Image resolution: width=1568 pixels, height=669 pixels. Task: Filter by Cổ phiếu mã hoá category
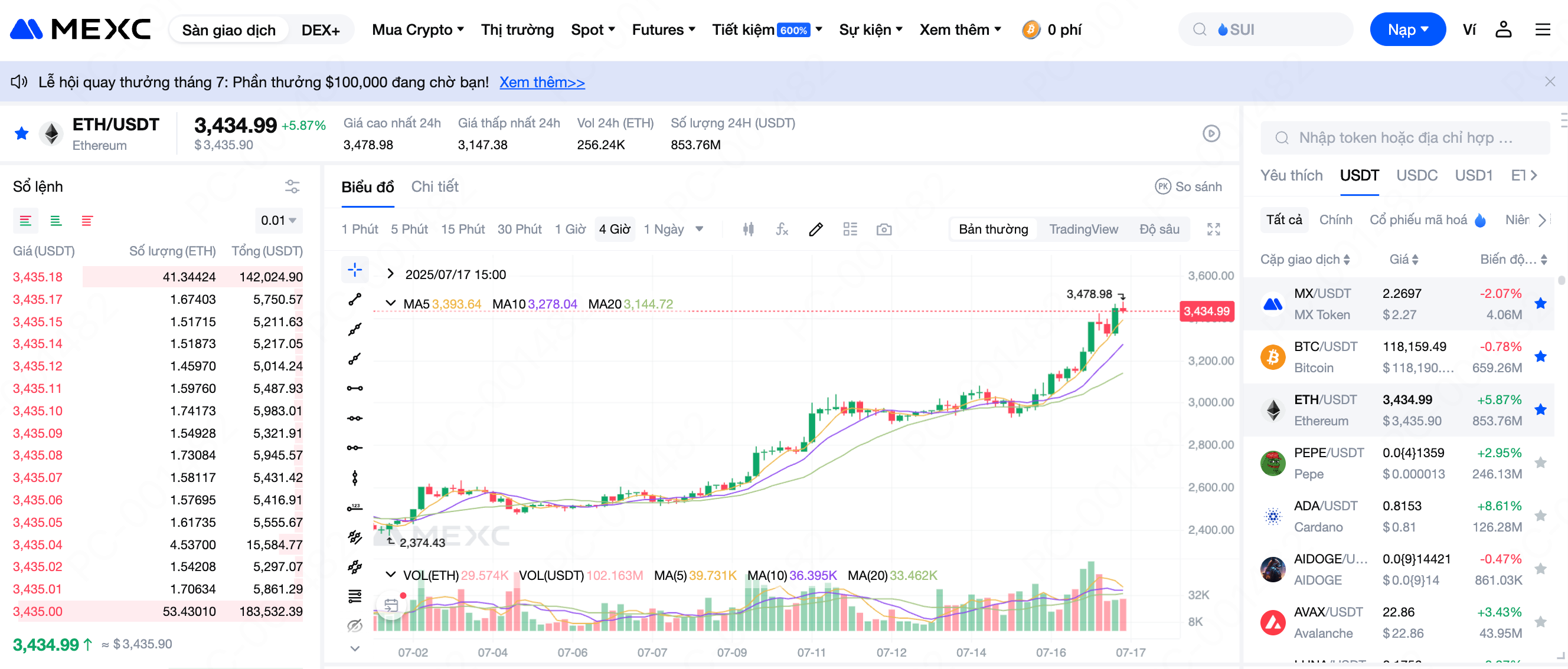point(1427,219)
